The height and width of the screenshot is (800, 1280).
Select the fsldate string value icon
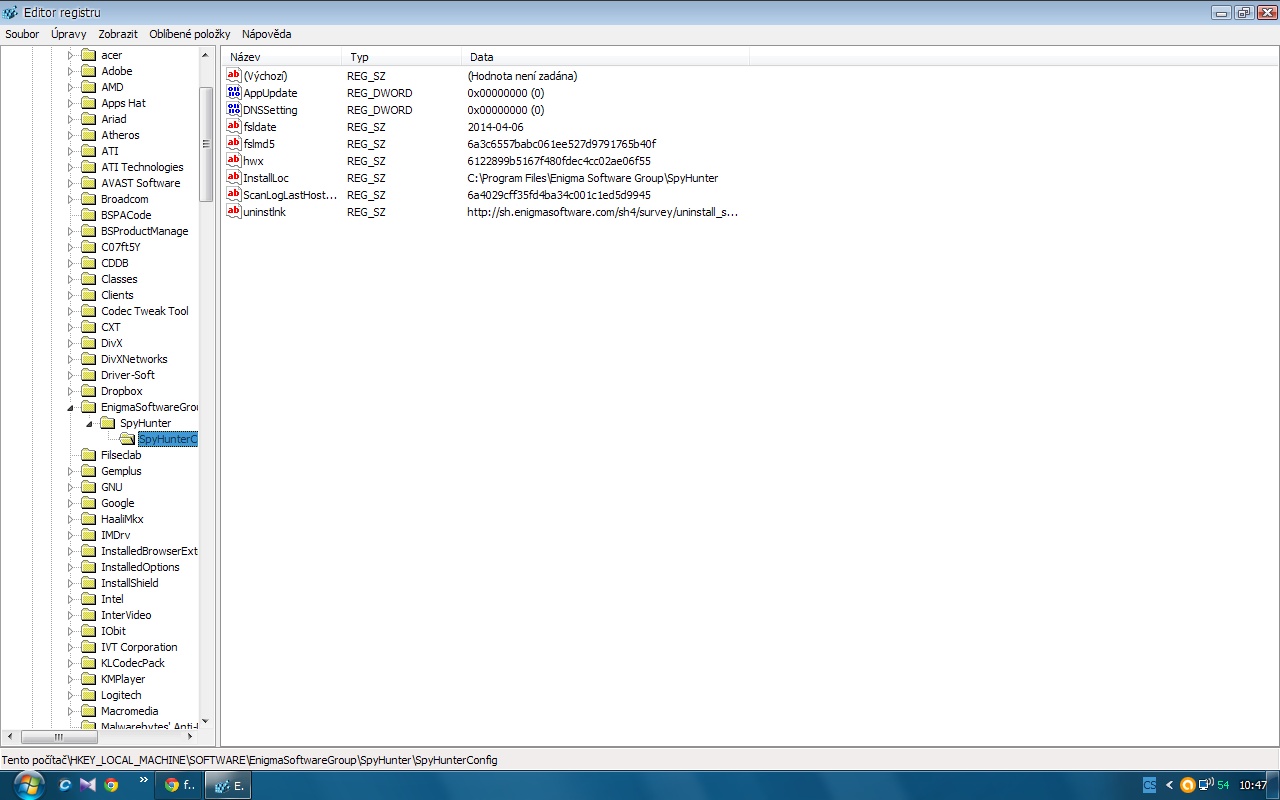pos(234,127)
